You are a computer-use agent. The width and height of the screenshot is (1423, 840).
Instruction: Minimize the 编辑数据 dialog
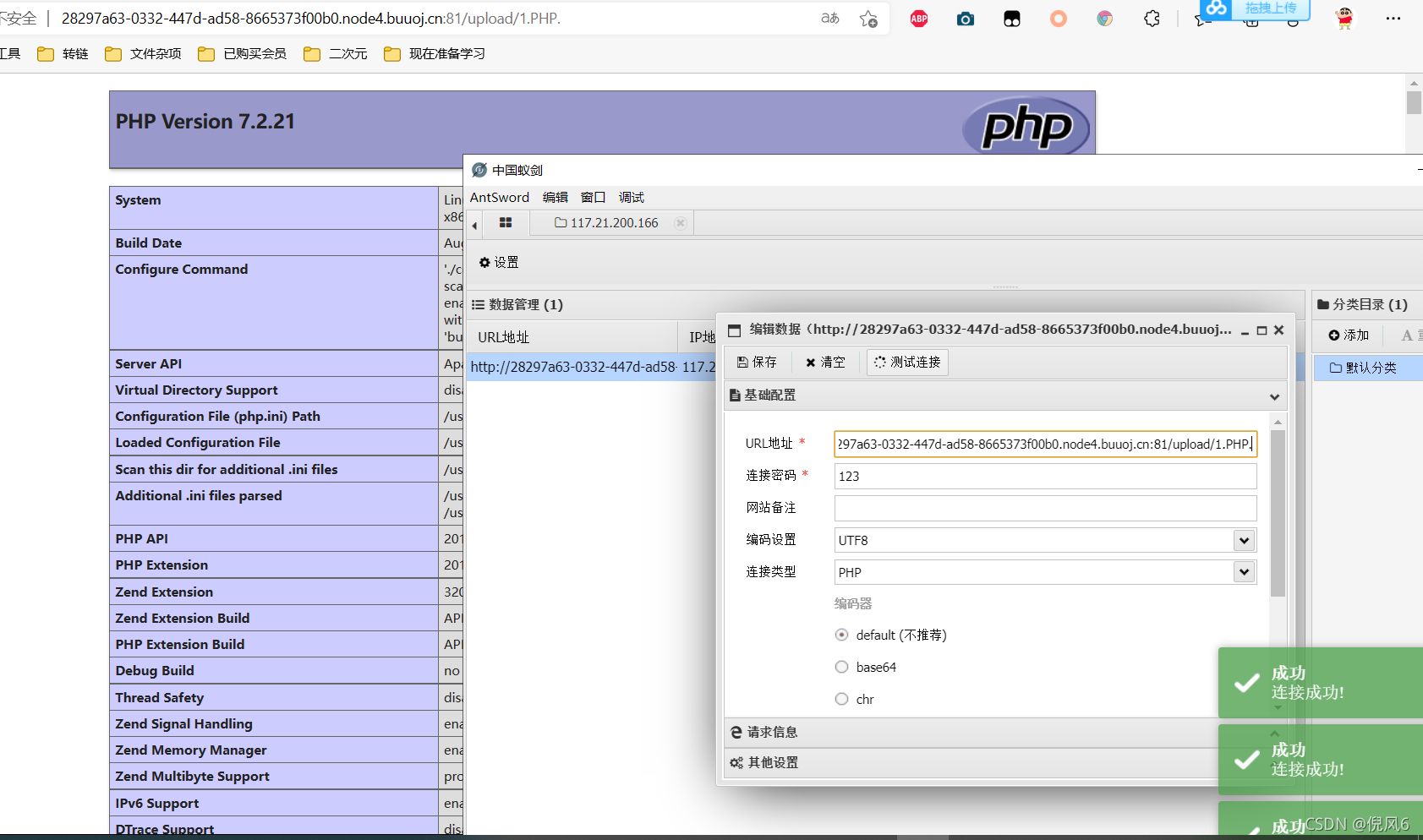coord(1245,330)
